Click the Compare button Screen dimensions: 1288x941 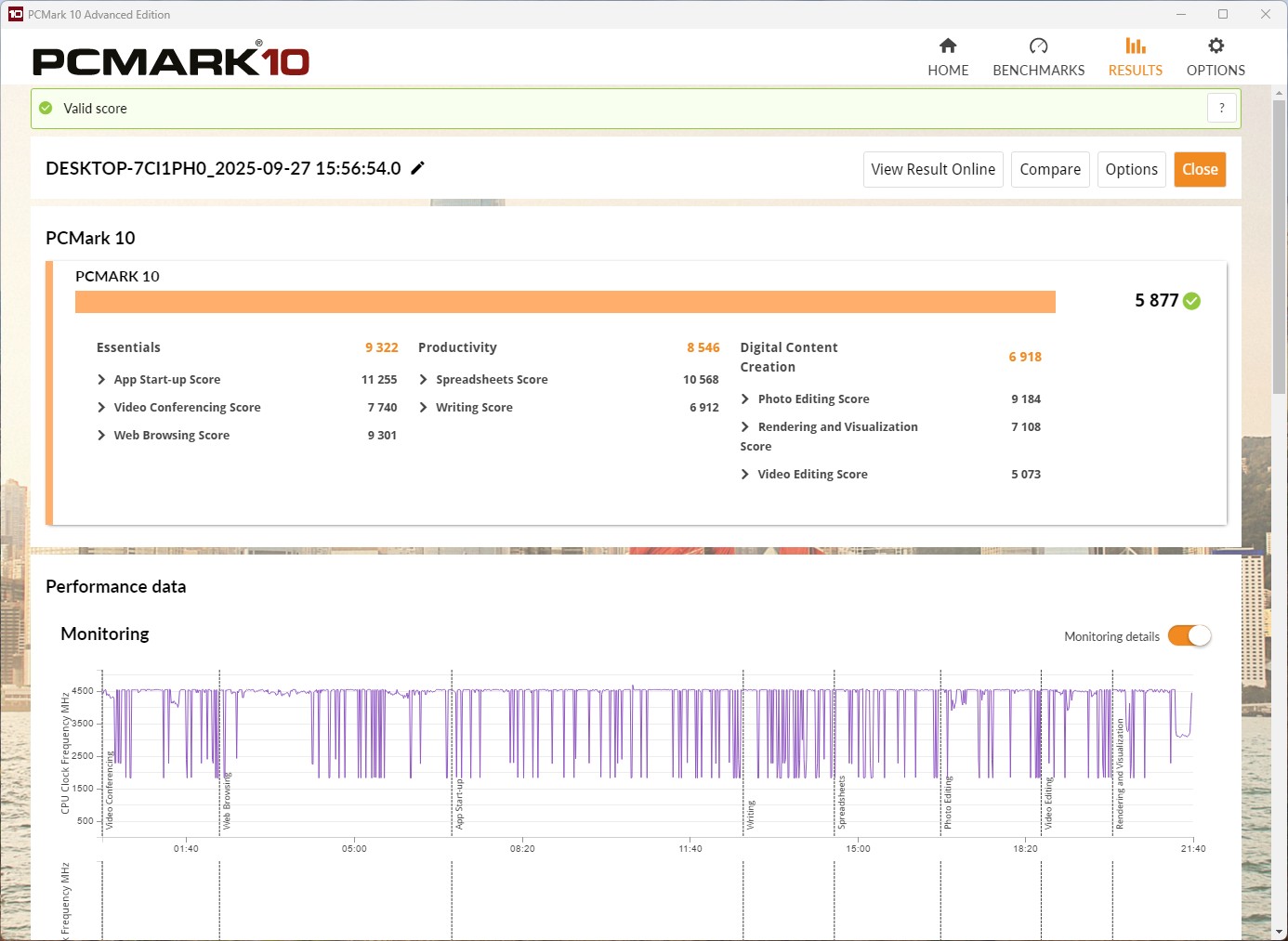[x=1049, y=169]
